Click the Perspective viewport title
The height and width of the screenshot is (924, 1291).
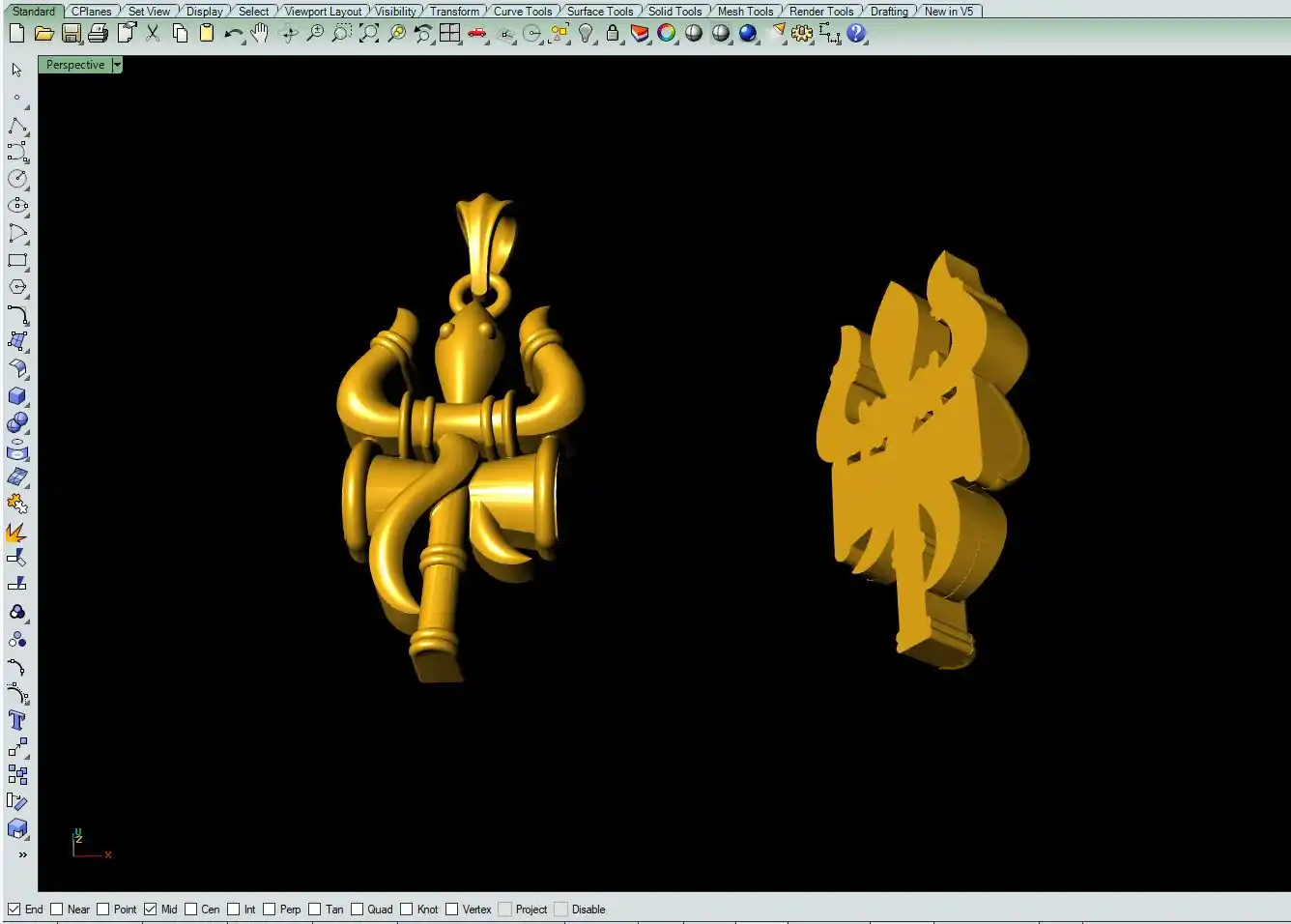click(75, 65)
